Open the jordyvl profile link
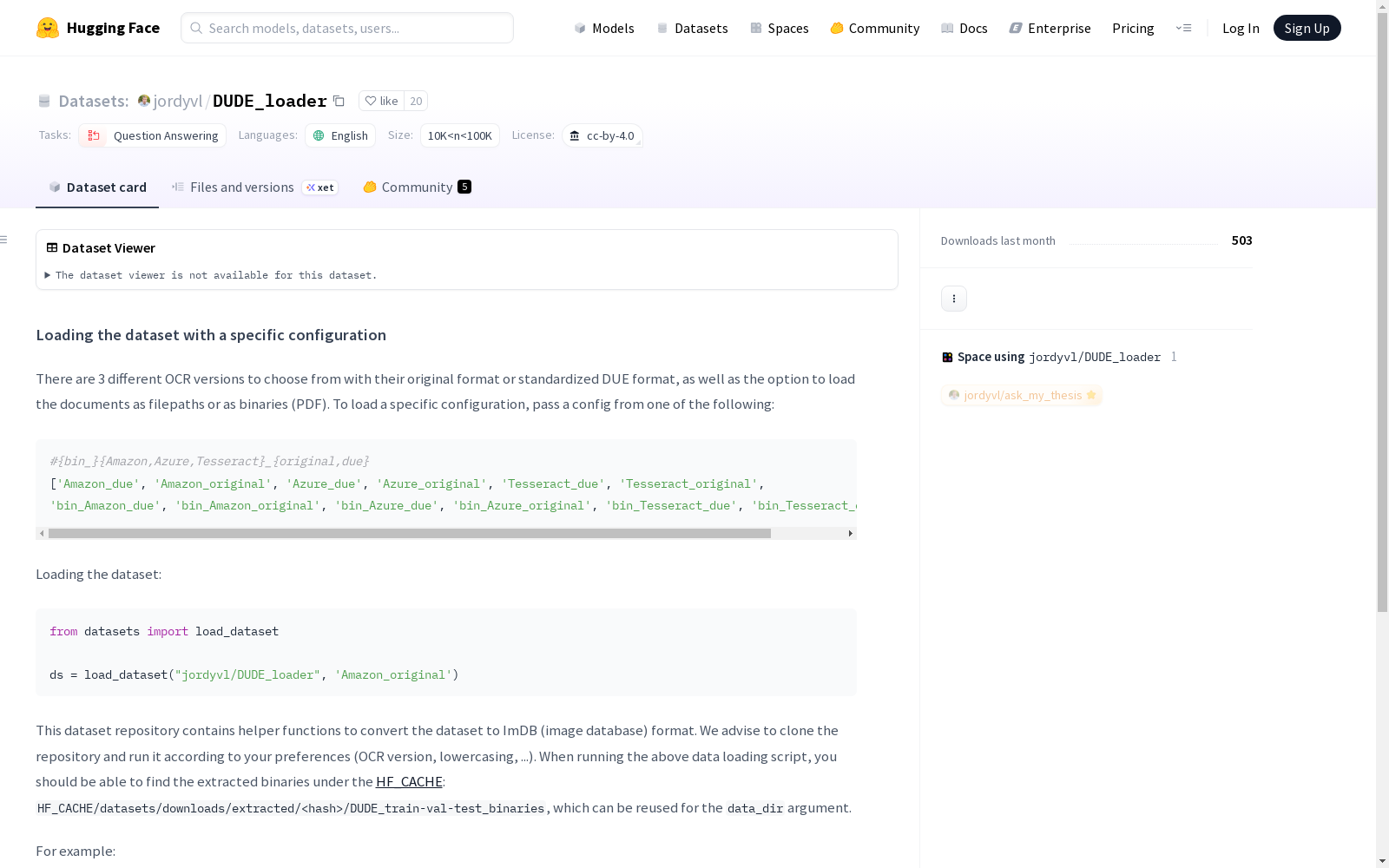Image resolution: width=1389 pixels, height=868 pixels. tap(178, 101)
